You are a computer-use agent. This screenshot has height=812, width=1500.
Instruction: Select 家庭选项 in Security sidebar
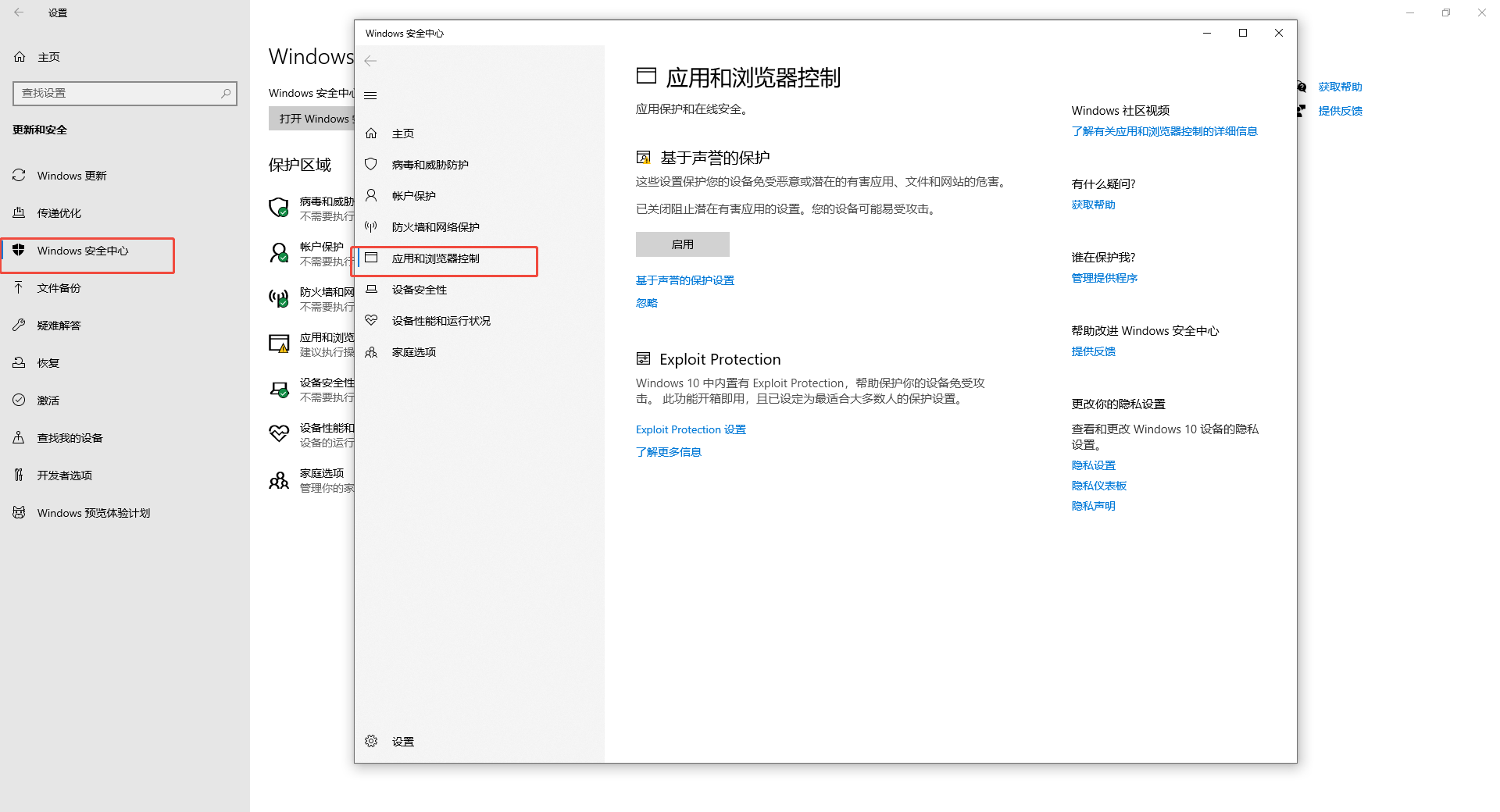pos(414,352)
